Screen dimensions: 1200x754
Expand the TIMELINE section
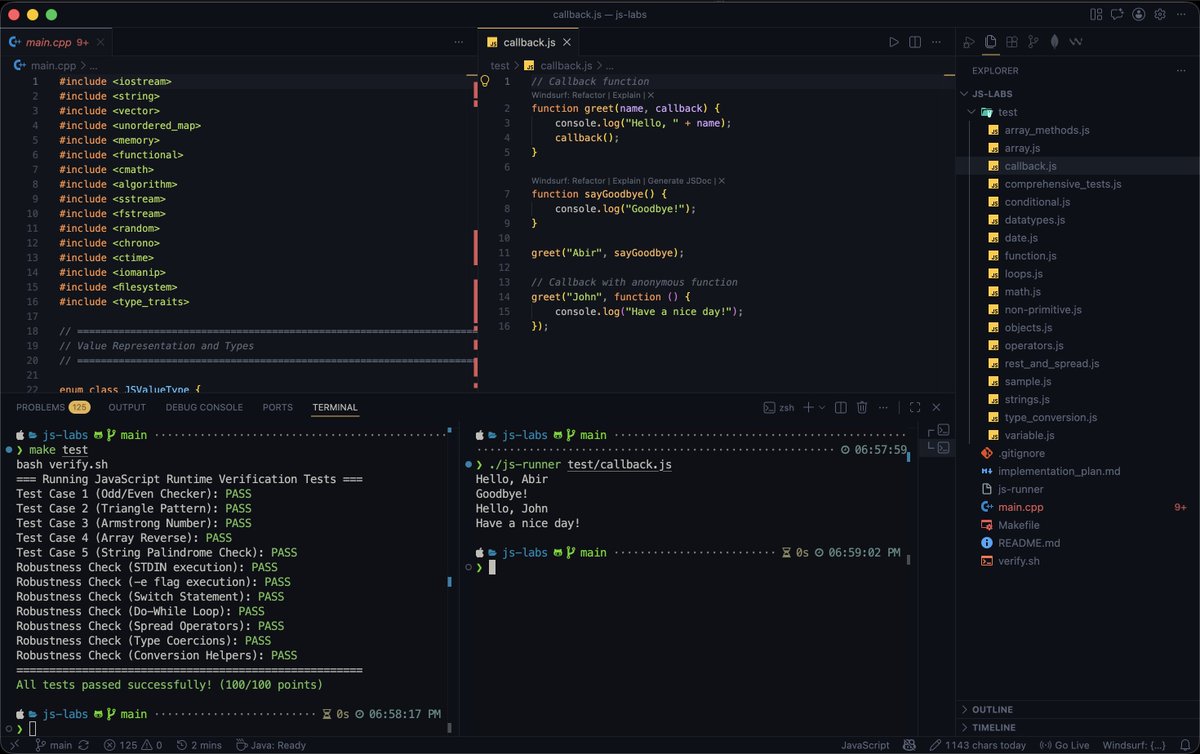pos(1075,727)
